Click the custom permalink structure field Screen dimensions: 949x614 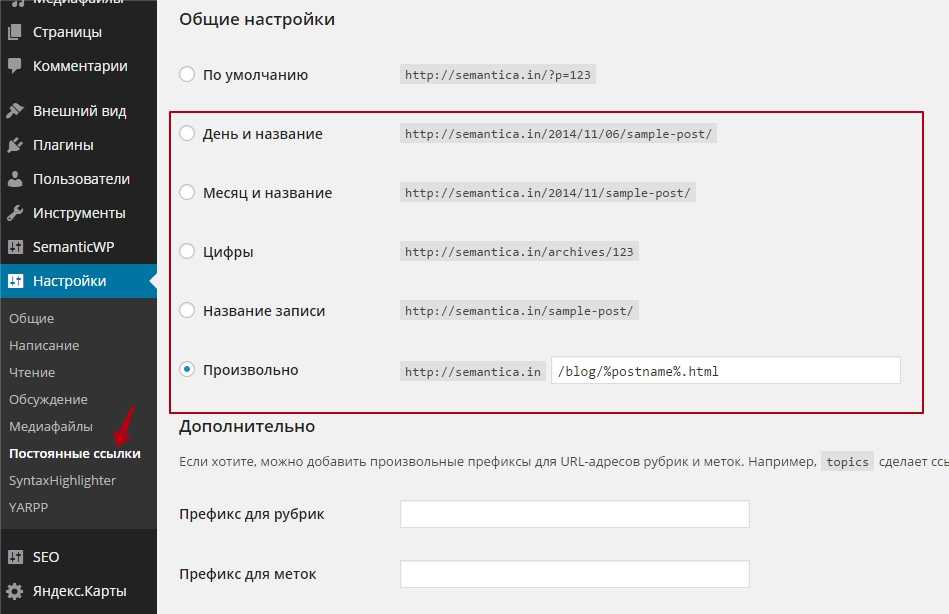pyautogui.click(x=725, y=371)
